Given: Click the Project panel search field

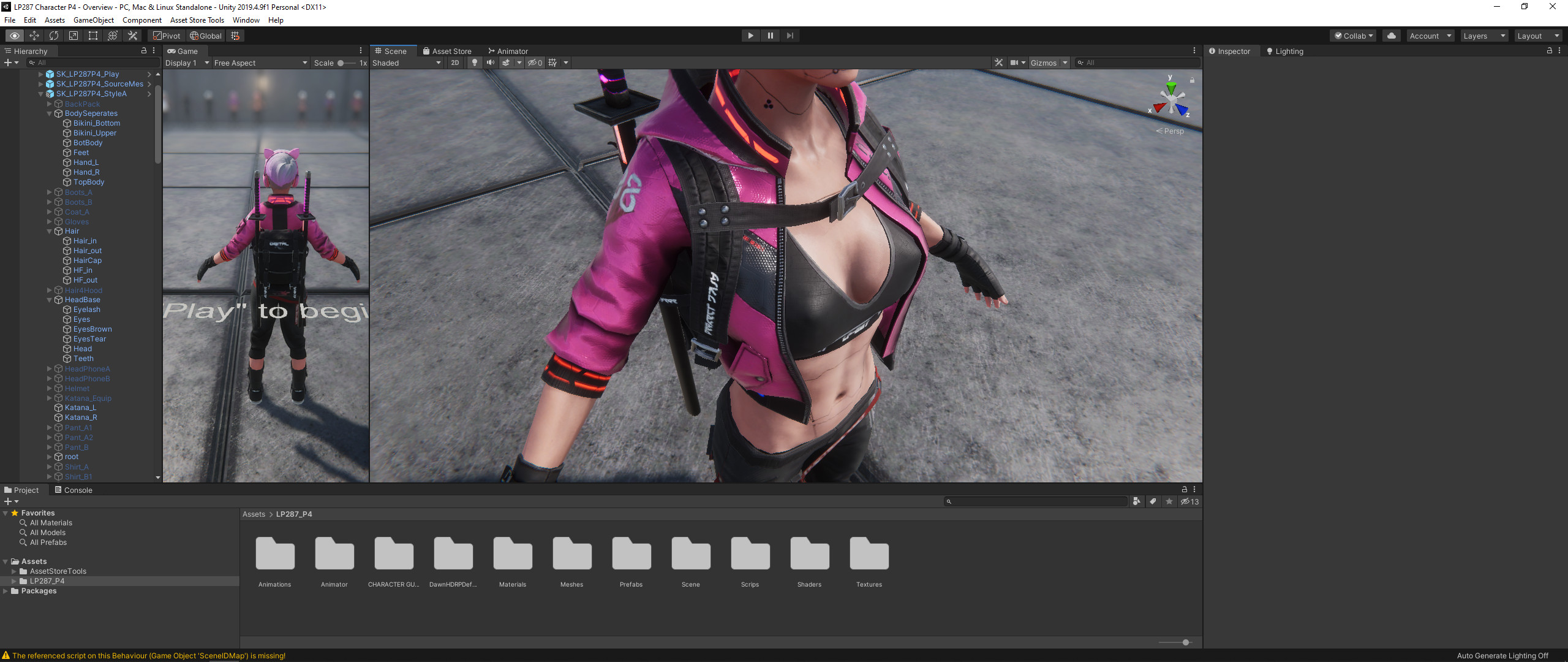Looking at the screenshot, I should (1036, 501).
